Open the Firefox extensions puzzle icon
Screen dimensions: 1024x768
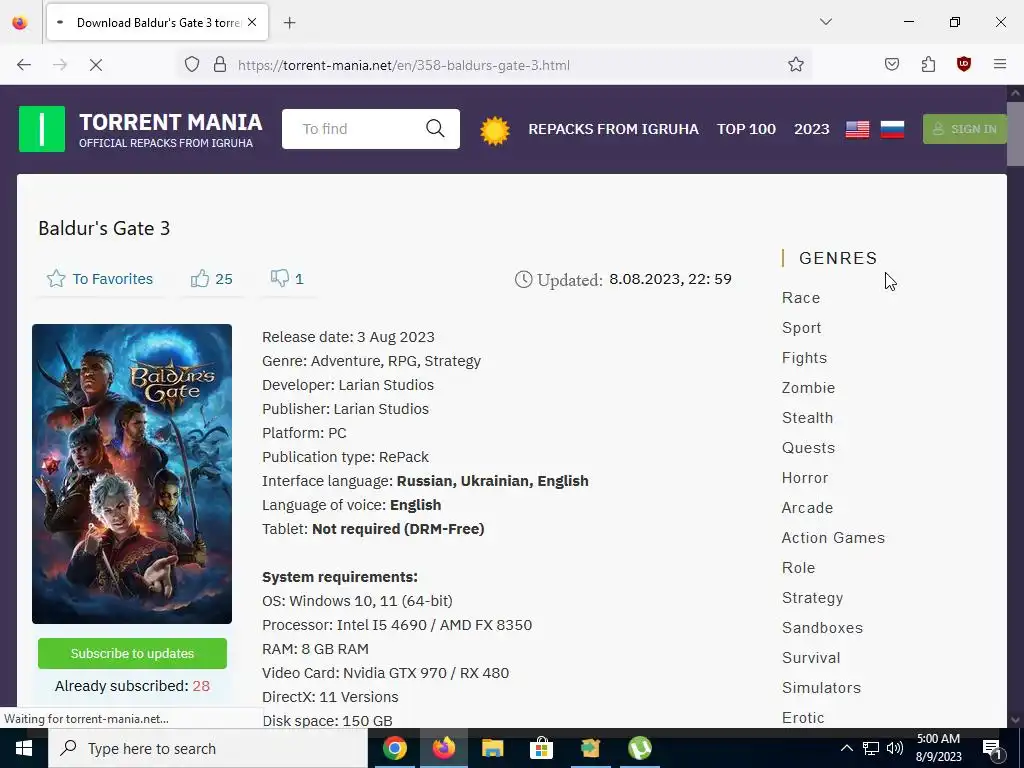[x=928, y=65]
